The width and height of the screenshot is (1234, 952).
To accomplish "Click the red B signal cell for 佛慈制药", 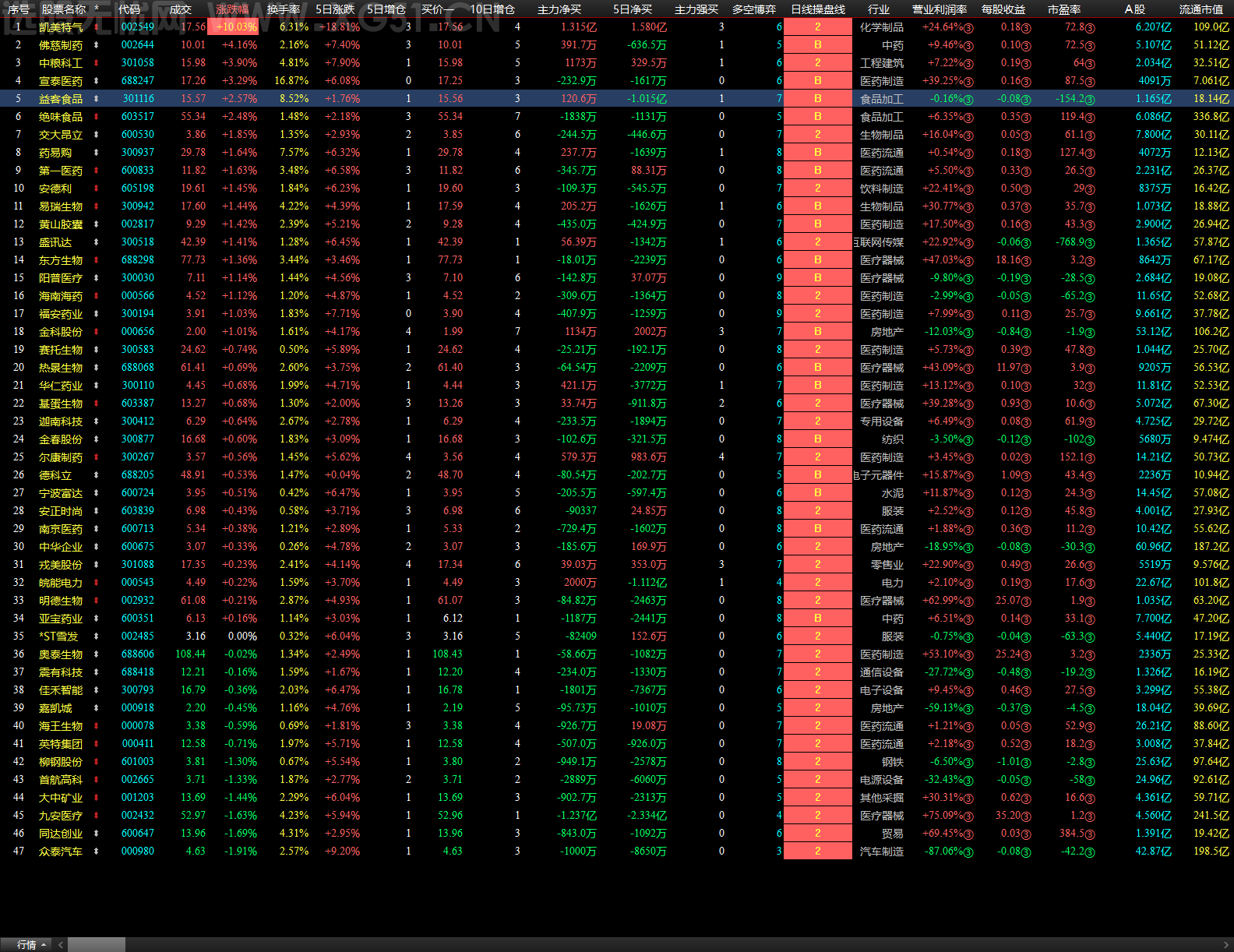I will (818, 45).
